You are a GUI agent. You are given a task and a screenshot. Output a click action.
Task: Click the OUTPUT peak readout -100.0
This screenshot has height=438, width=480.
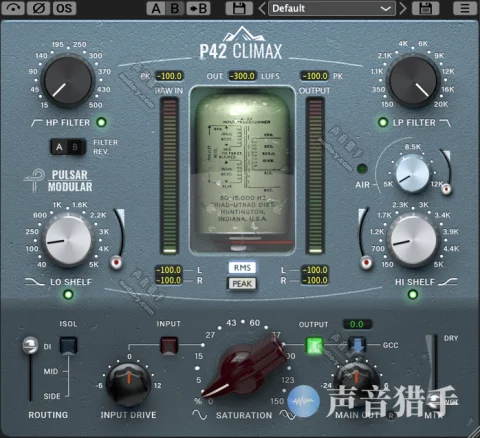tap(314, 76)
